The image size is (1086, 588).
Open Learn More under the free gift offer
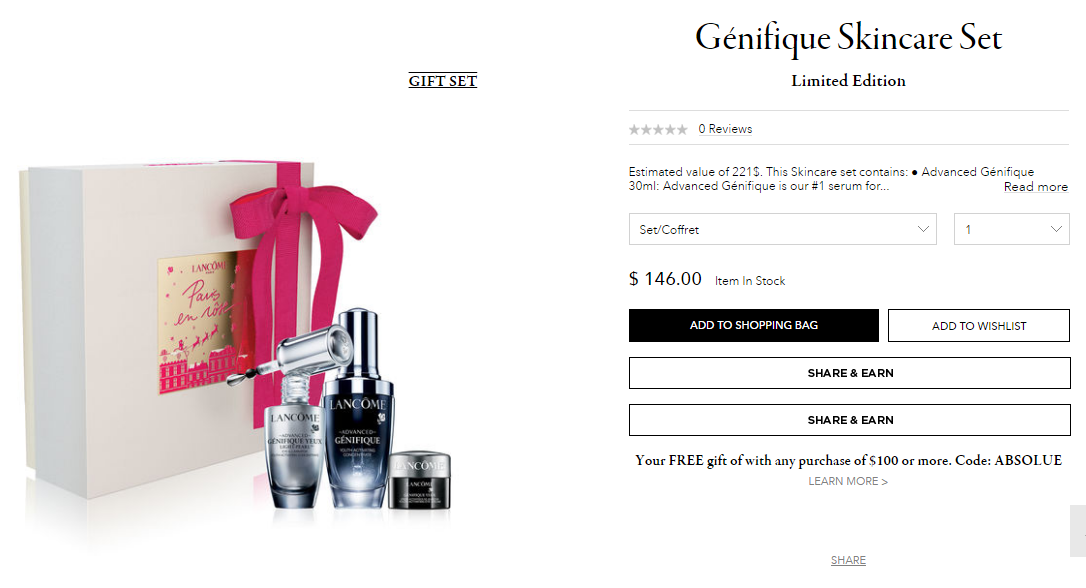(848, 481)
